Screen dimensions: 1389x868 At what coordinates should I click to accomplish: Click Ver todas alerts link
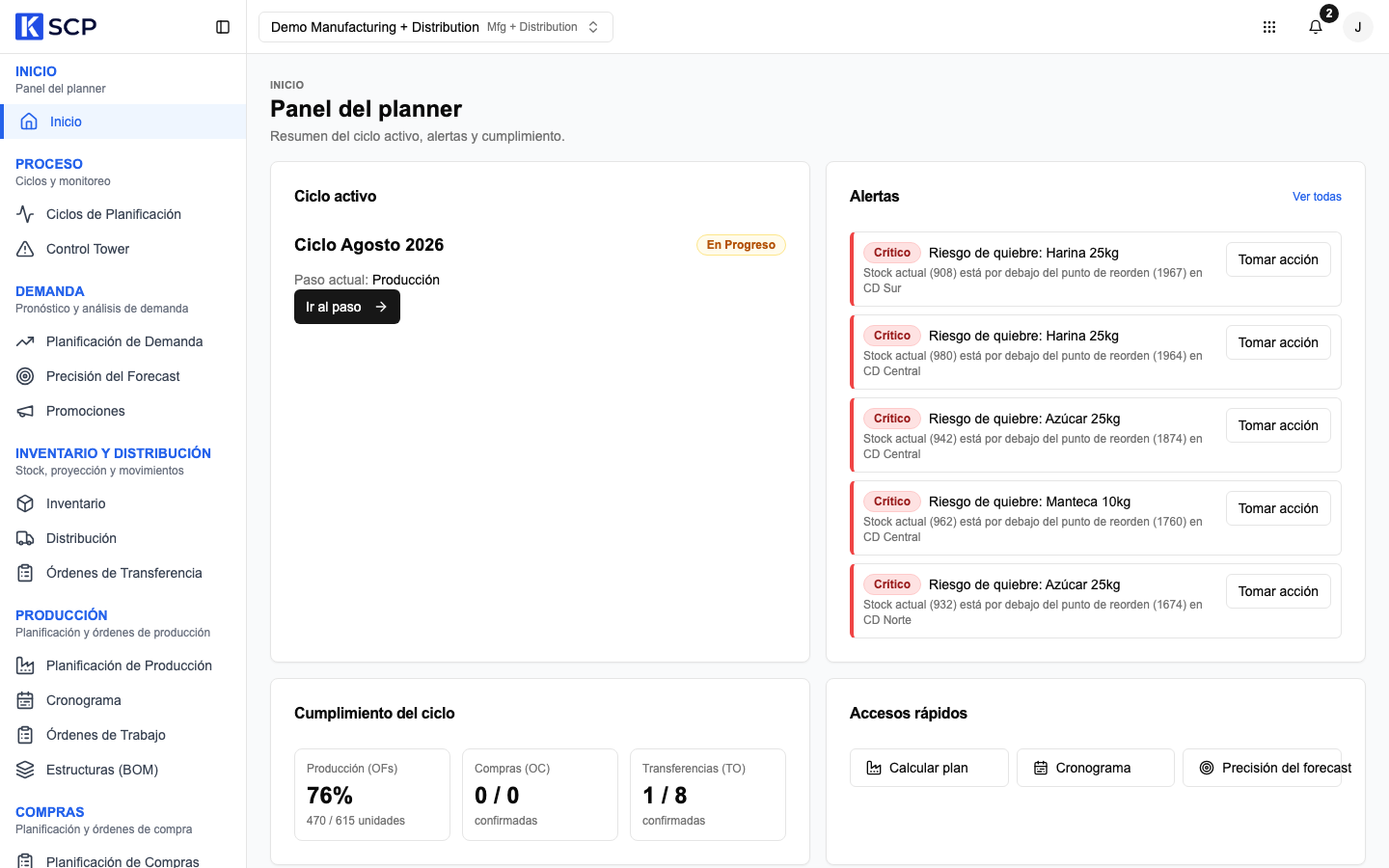[x=1317, y=197]
